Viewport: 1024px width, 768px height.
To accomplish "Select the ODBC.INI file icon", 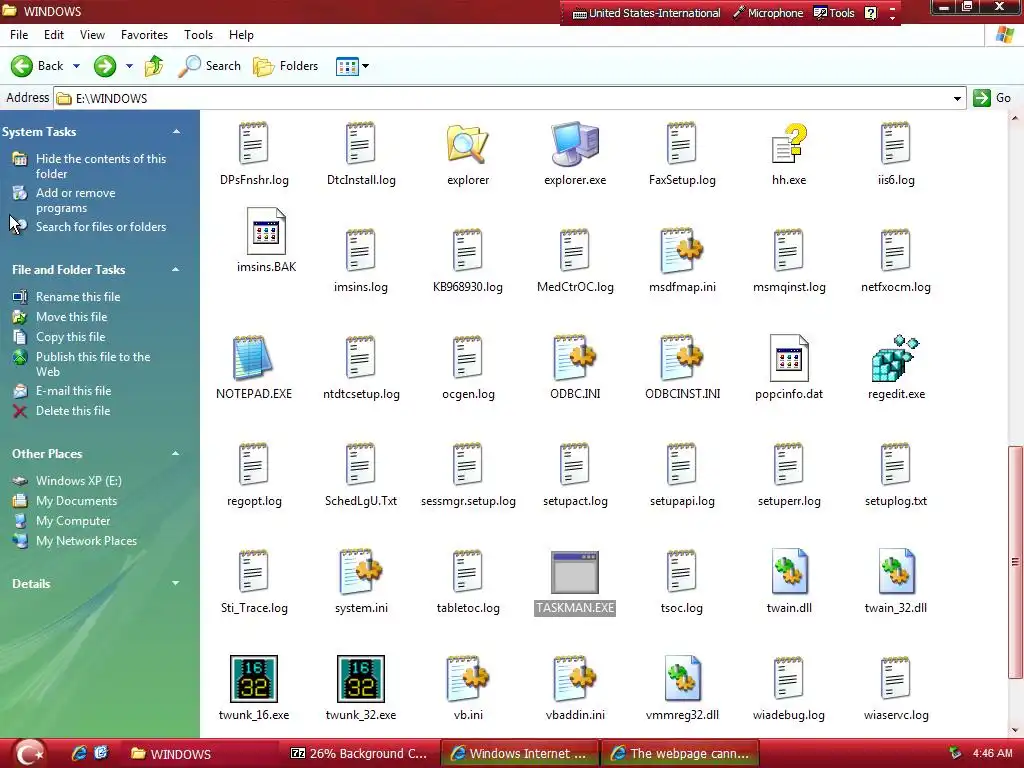I will point(575,358).
